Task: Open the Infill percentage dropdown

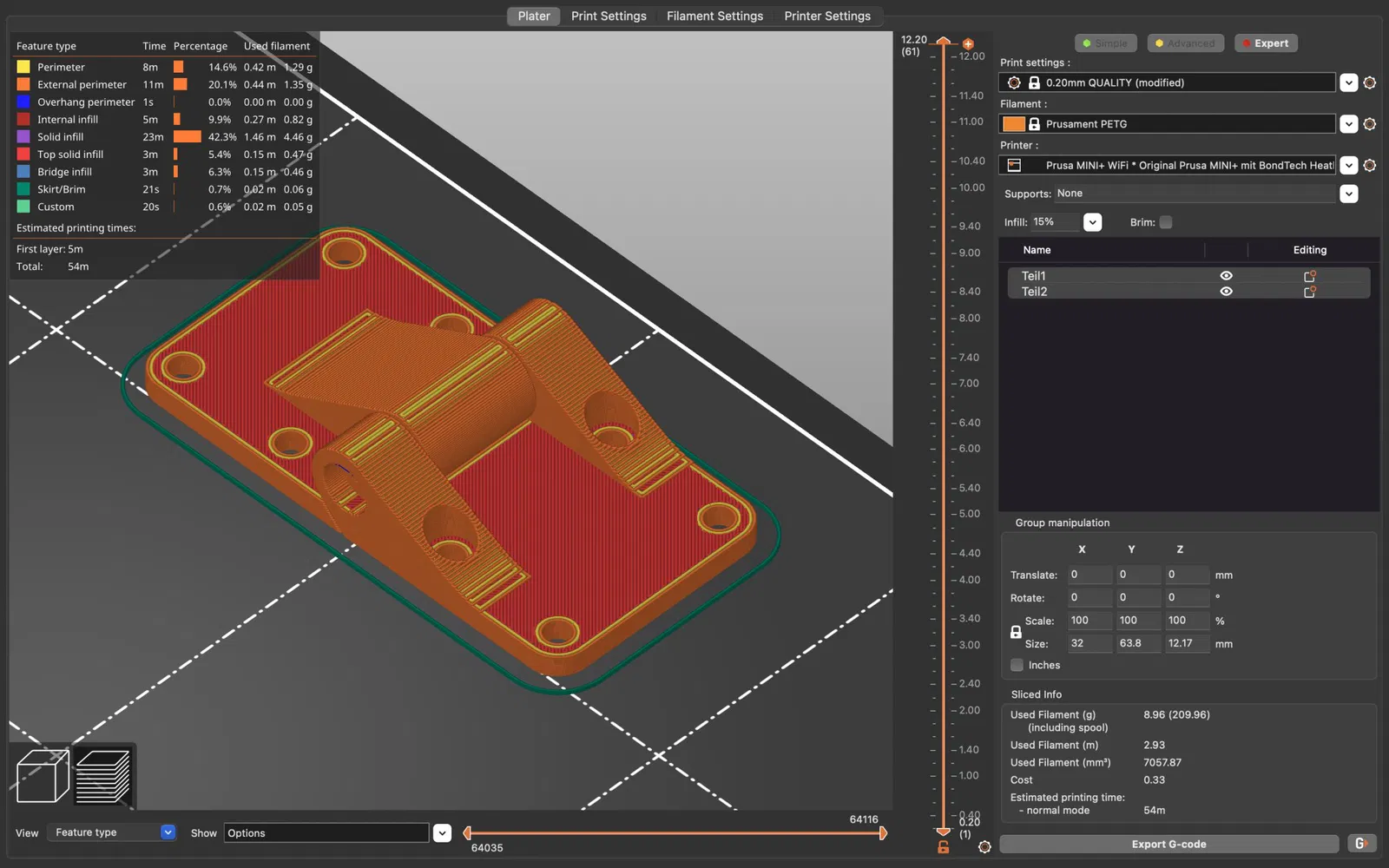Action: point(1092,222)
